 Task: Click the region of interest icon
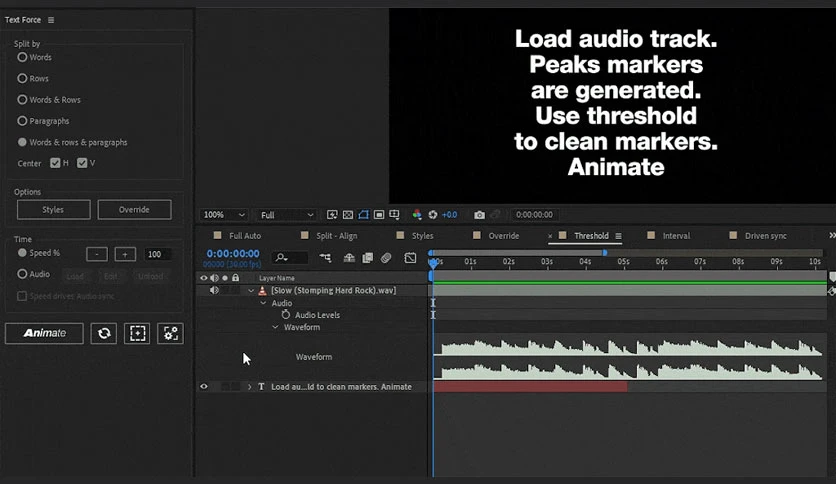point(379,215)
